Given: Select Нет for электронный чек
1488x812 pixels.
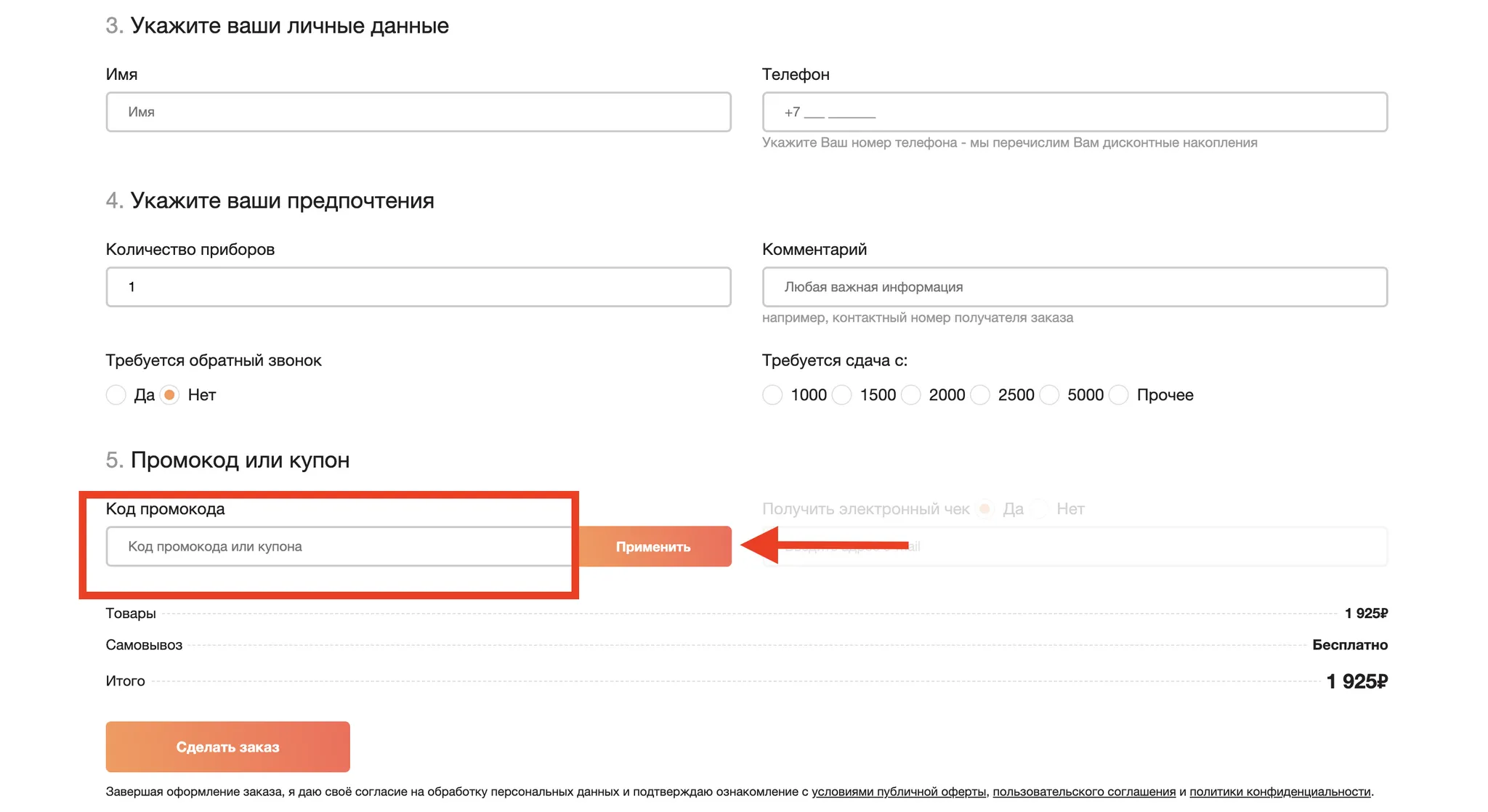Looking at the screenshot, I should pos(1040,509).
